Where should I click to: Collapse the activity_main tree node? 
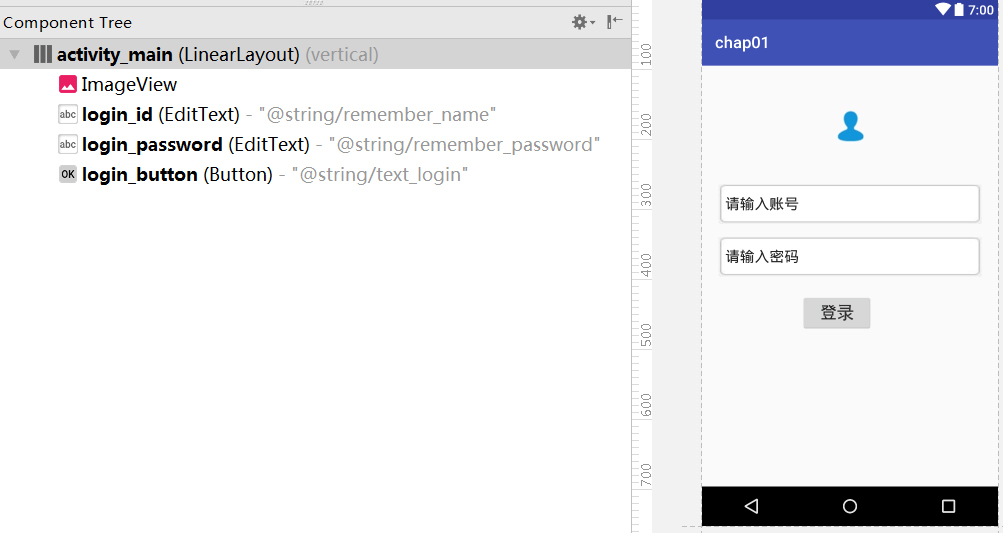14,55
